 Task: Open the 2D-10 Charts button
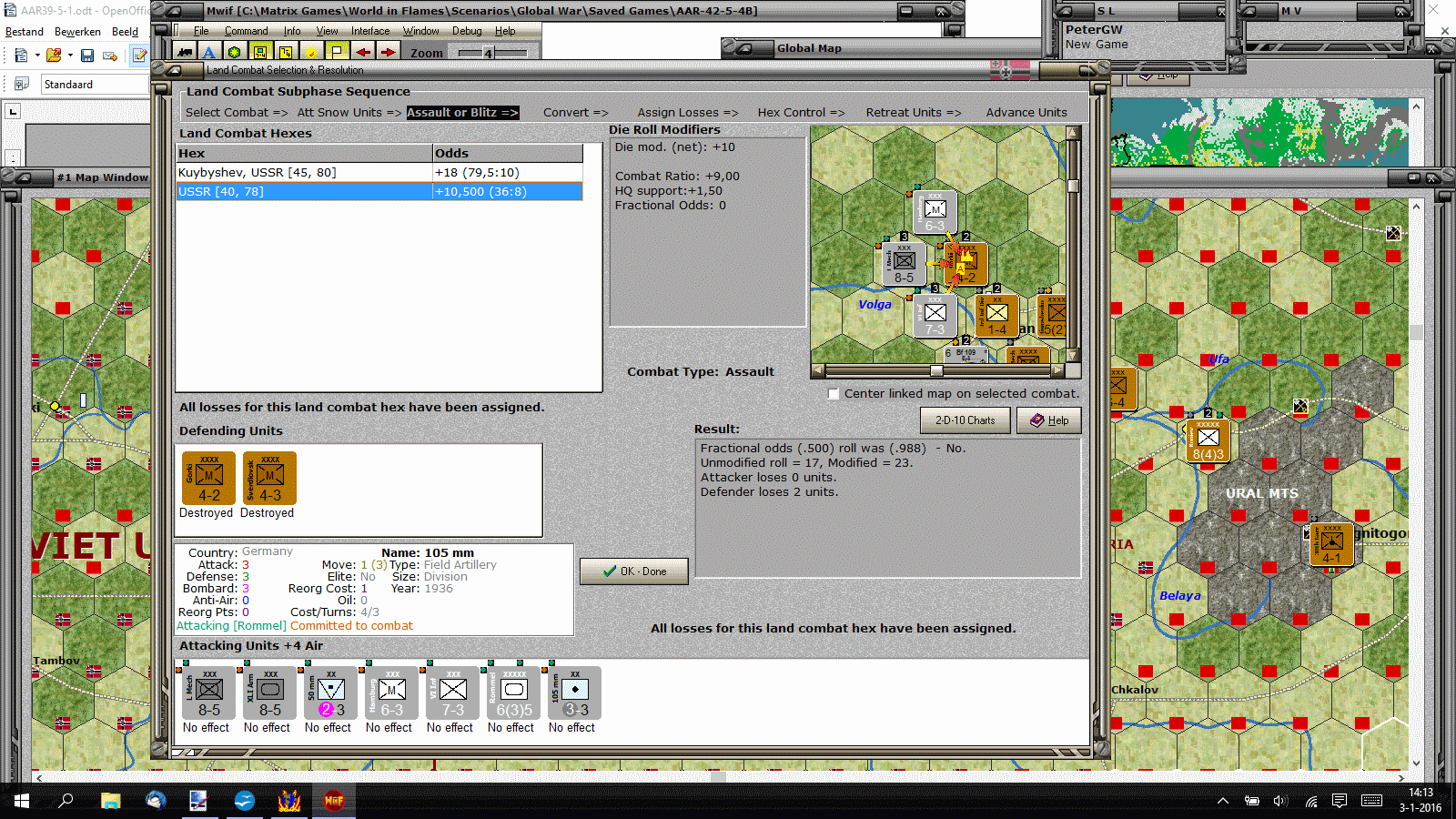click(x=965, y=420)
